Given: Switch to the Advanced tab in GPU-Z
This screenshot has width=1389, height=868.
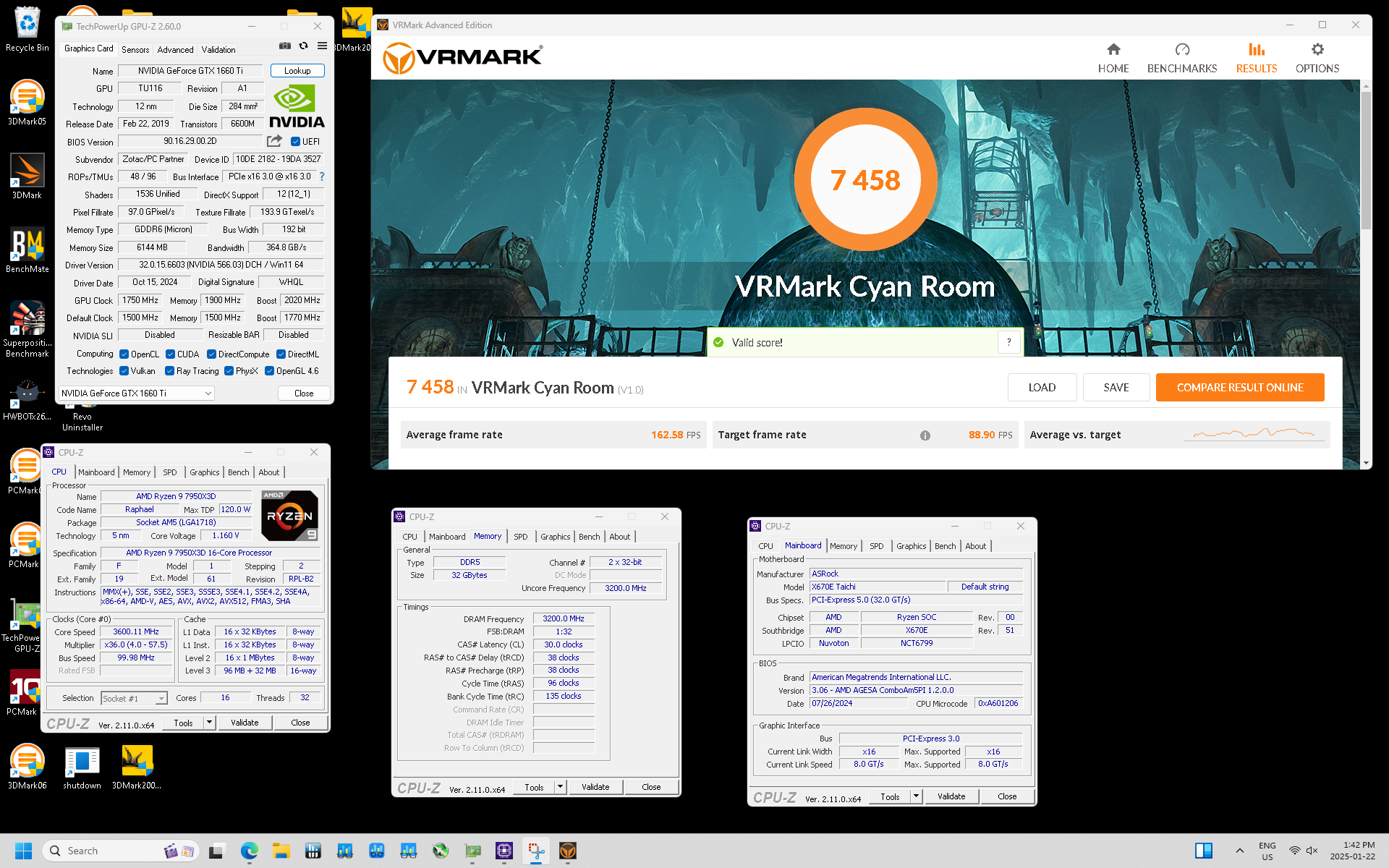Looking at the screenshot, I should point(175,50).
